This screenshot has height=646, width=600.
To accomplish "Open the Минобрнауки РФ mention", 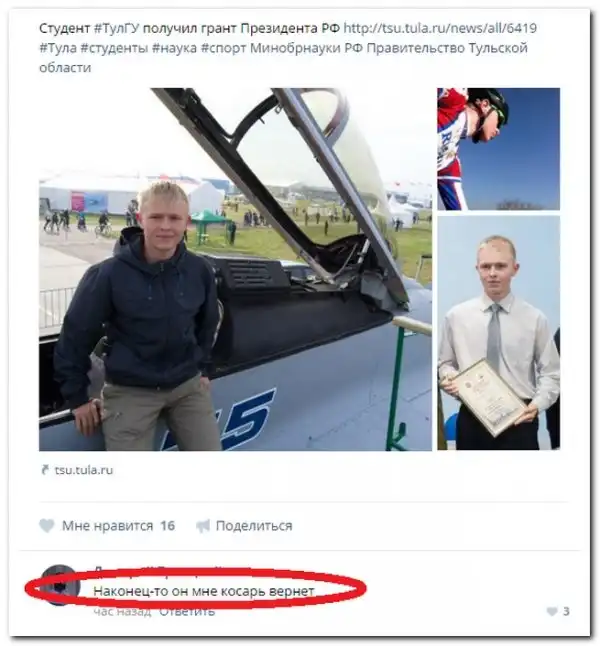I will (307, 48).
